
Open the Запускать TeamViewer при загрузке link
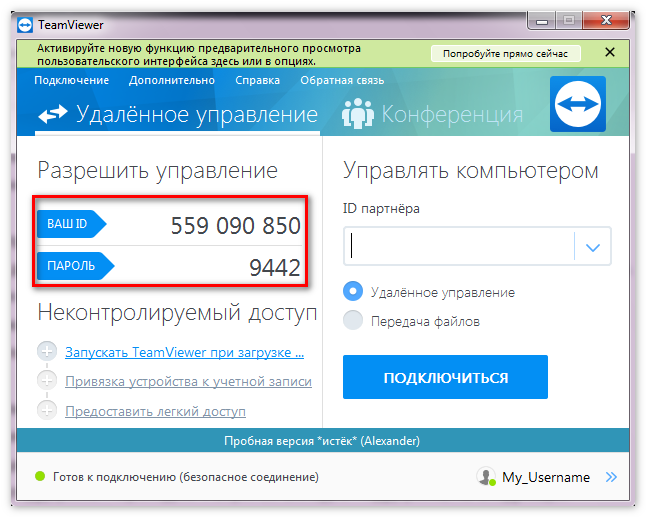pos(185,352)
